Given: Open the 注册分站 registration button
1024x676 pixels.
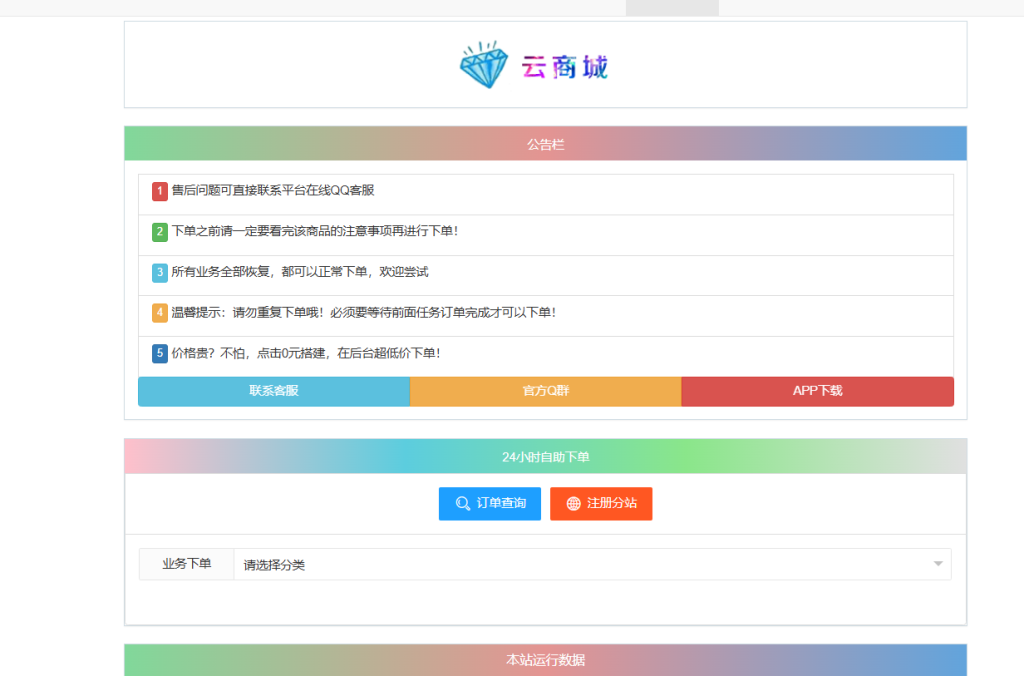Looking at the screenshot, I should pyautogui.click(x=601, y=503).
